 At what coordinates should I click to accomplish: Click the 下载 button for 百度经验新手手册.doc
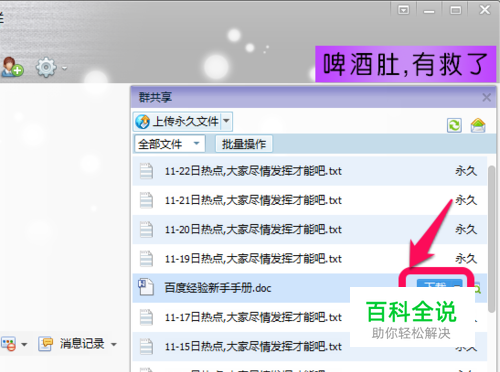[x=439, y=283]
